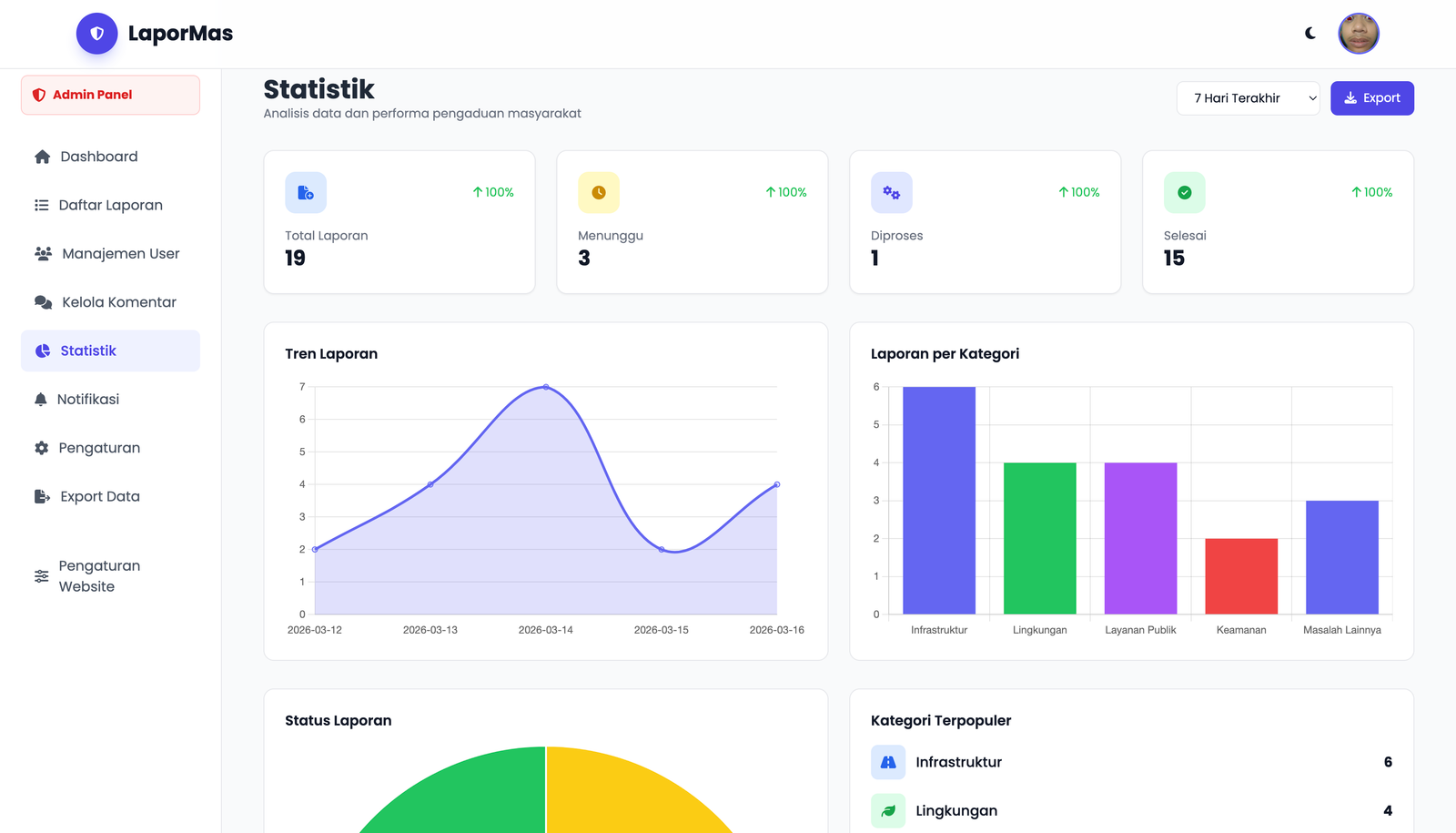Open the user profile avatar
Image resolution: width=1456 pixels, height=833 pixels.
tap(1359, 34)
